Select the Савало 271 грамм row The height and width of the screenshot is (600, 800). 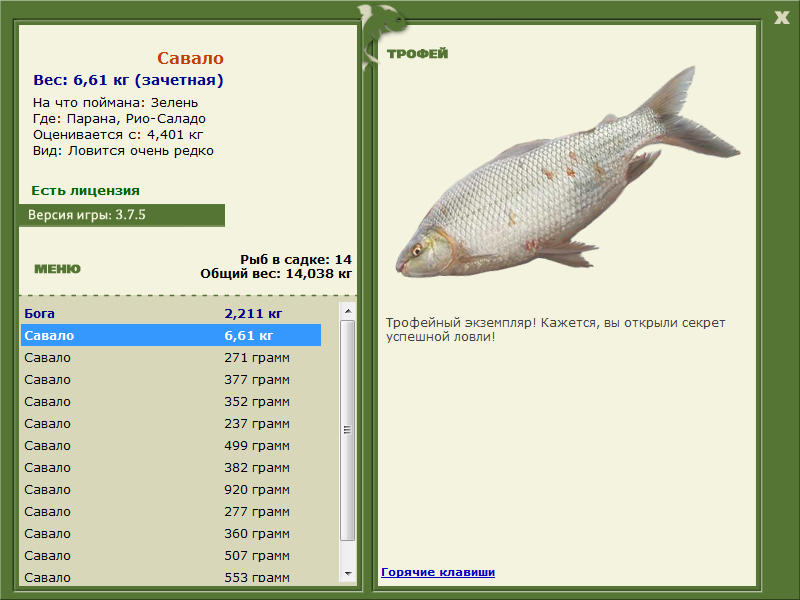[171, 357]
